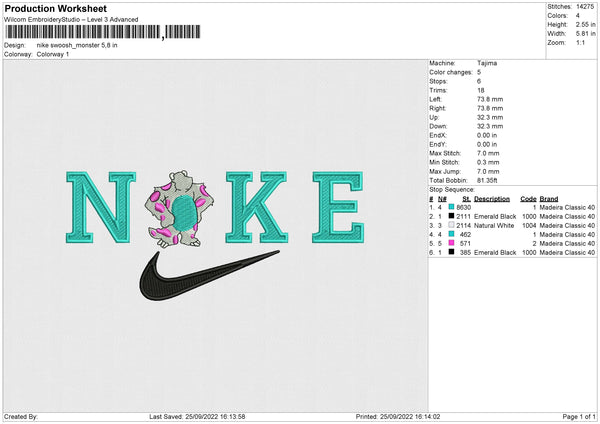Select the Color changes label
Viewport: 600px width, 424px height.
click(451, 72)
